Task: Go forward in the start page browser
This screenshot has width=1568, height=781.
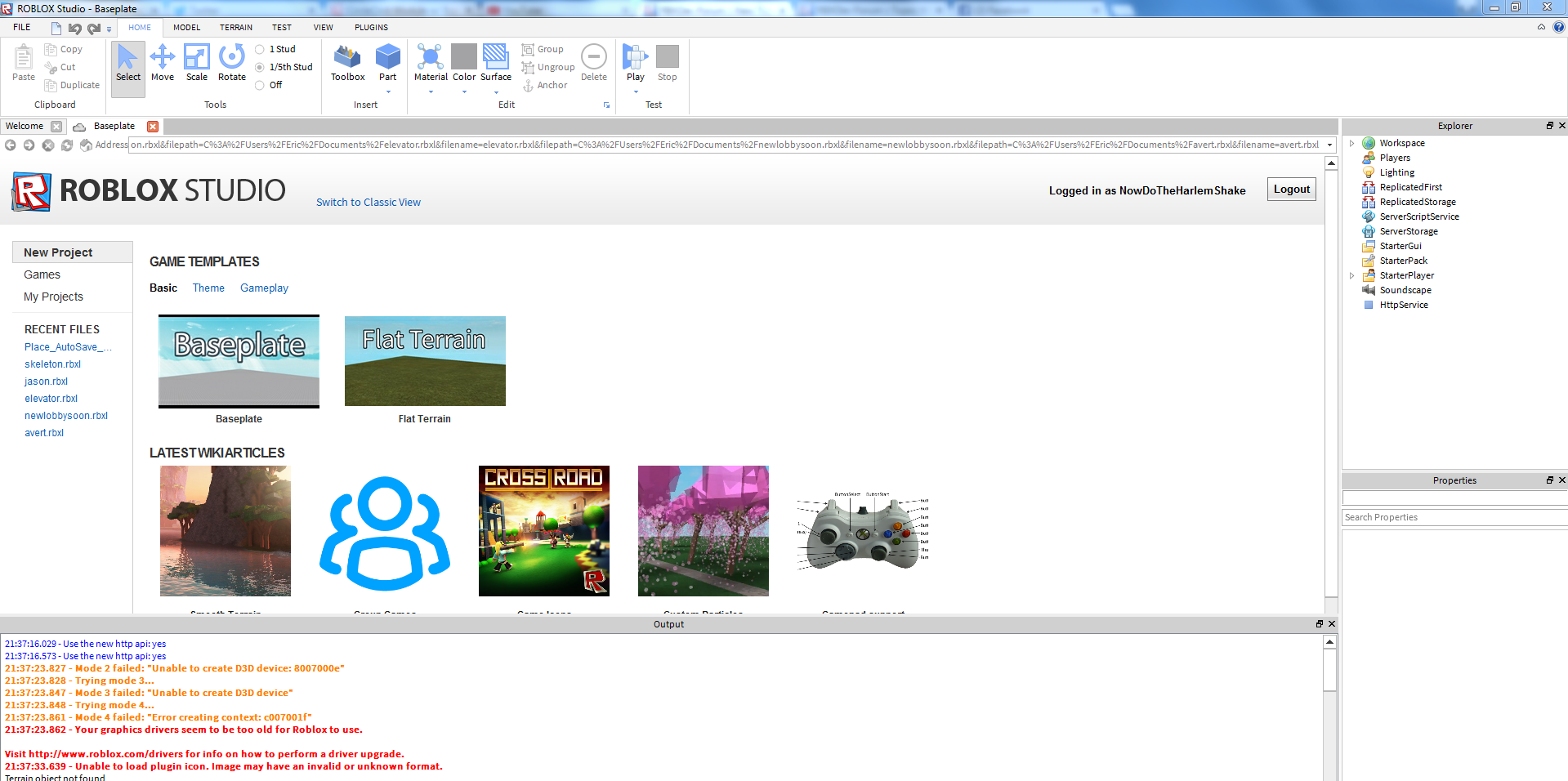Action: [x=29, y=145]
